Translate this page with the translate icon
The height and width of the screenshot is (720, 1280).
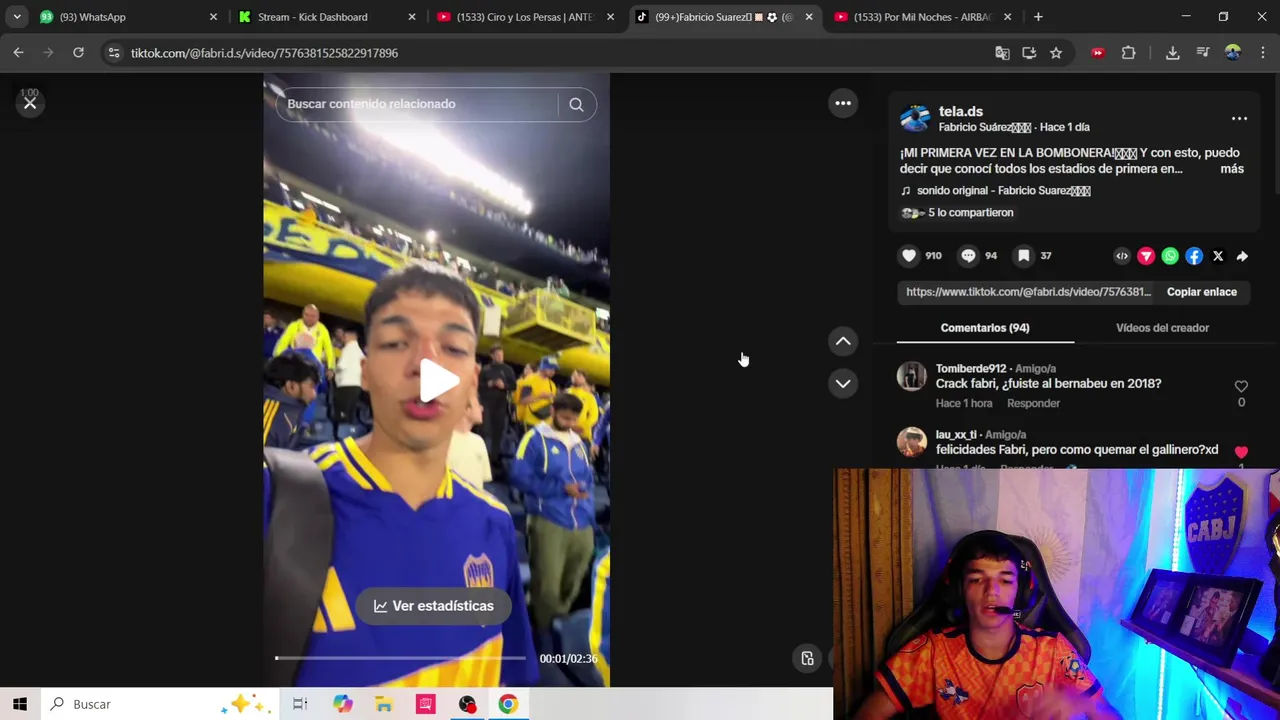(1002, 53)
